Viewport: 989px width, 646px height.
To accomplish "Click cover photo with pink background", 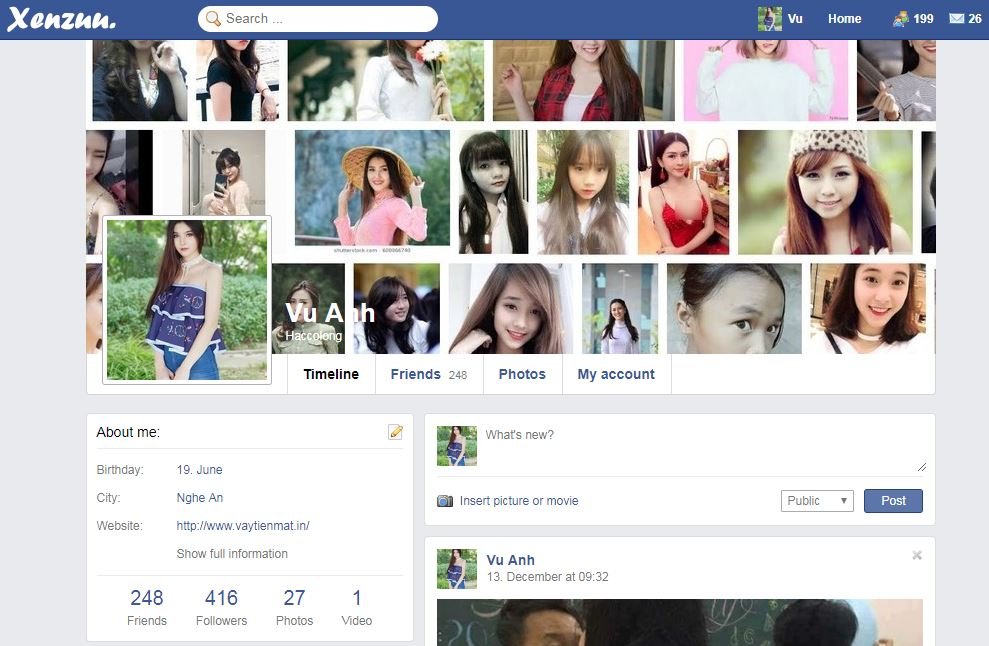I will click(x=766, y=80).
